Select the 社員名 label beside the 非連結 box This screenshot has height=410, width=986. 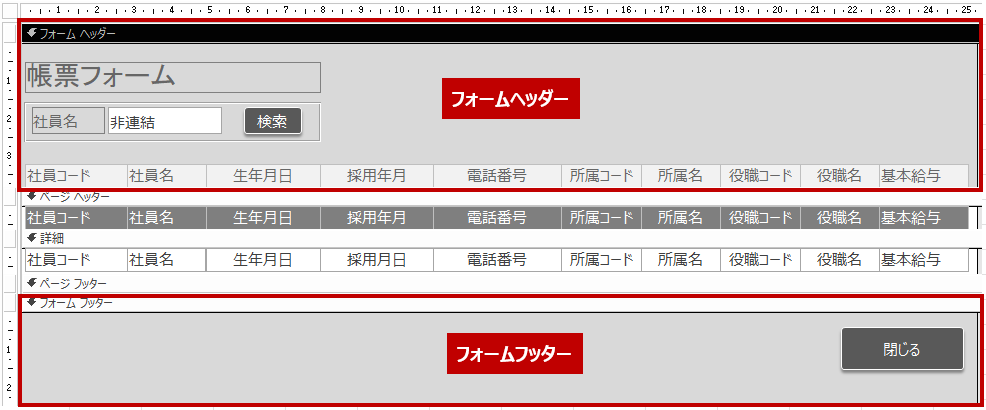click(68, 121)
